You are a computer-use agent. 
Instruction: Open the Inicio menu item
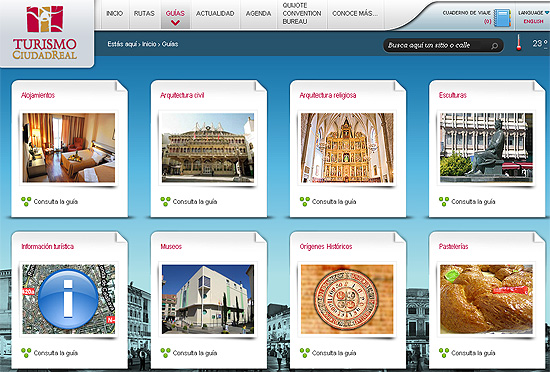click(115, 13)
